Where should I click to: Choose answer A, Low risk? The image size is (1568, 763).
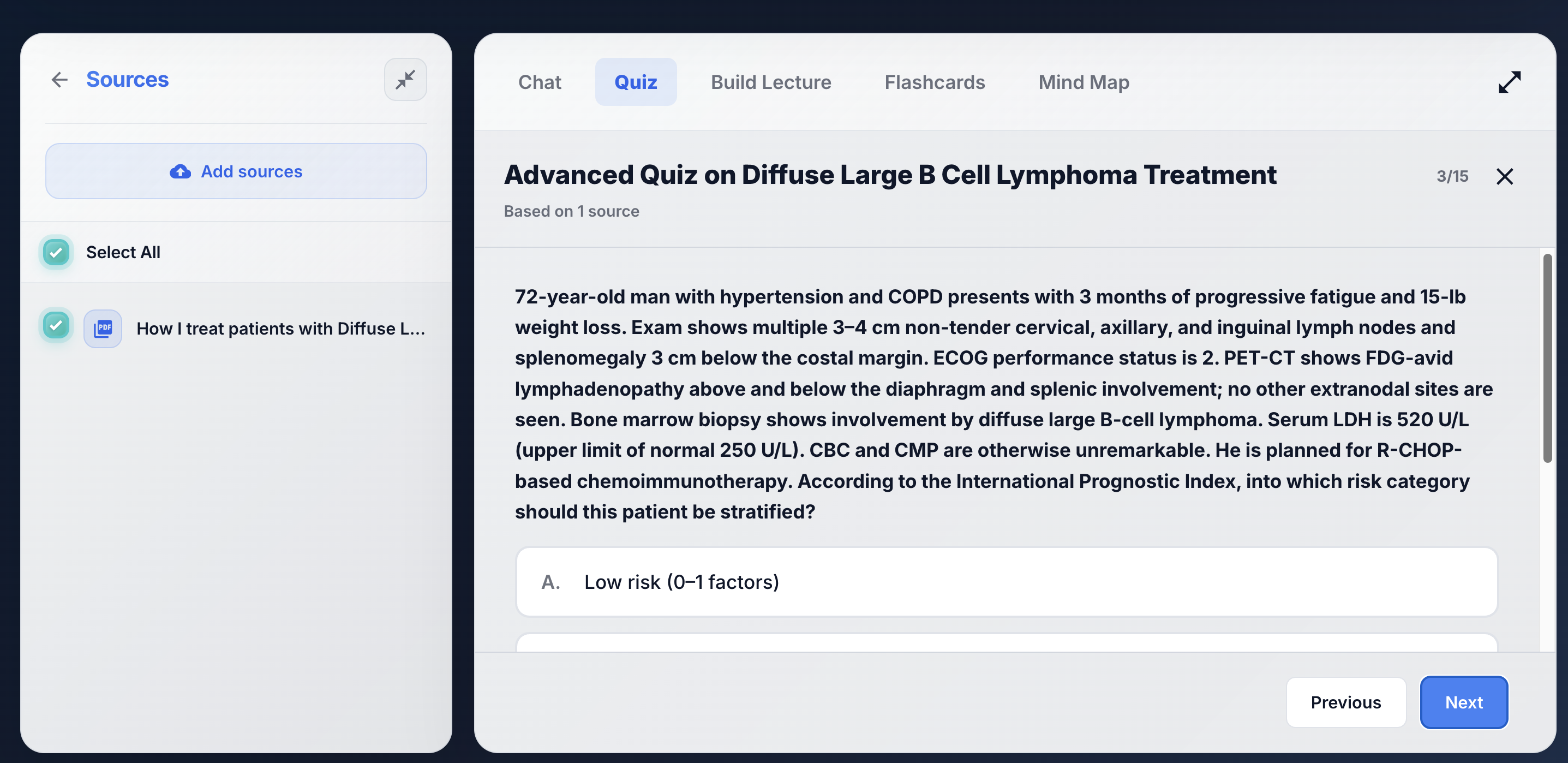tap(1006, 582)
